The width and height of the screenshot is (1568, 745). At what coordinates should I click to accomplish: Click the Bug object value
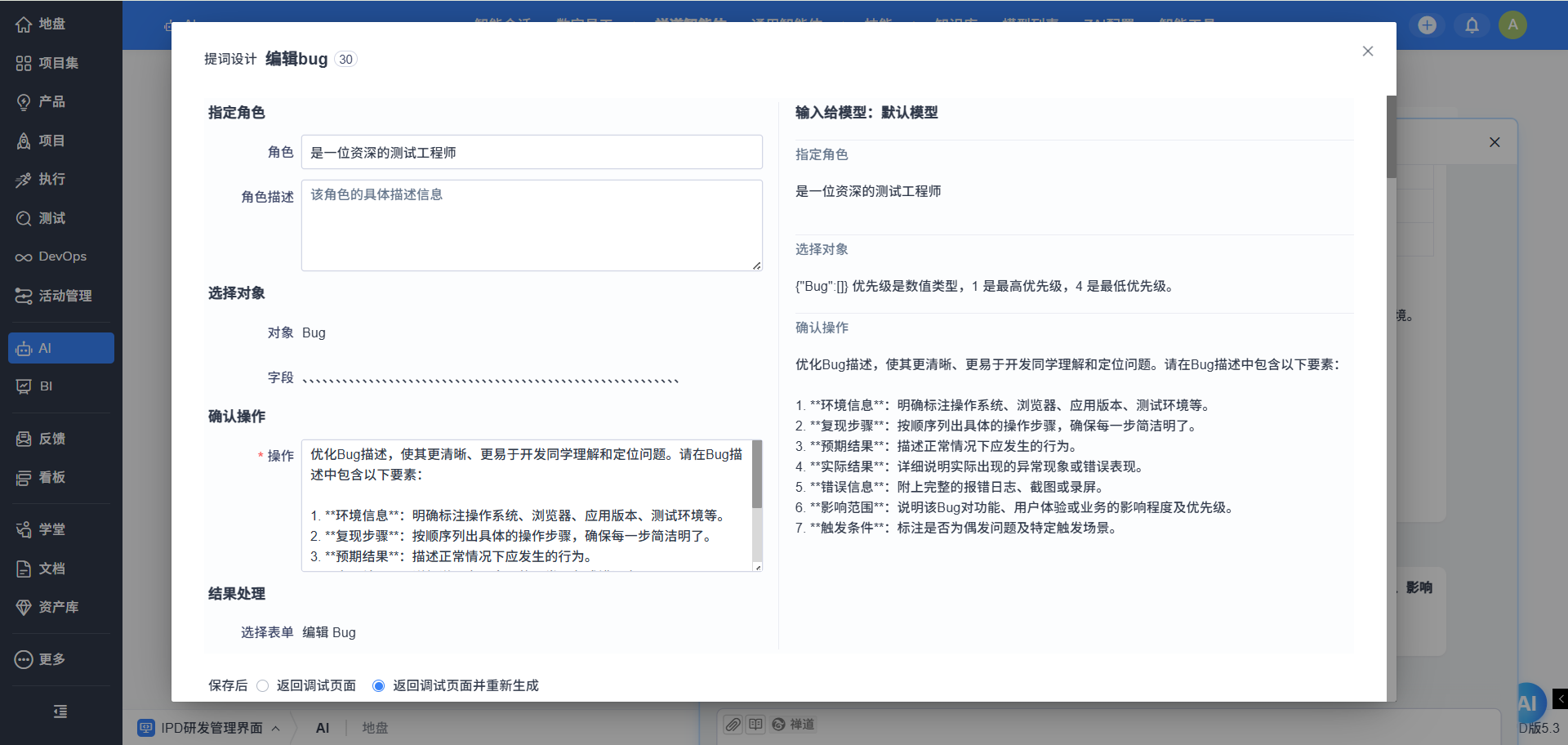[x=314, y=332]
